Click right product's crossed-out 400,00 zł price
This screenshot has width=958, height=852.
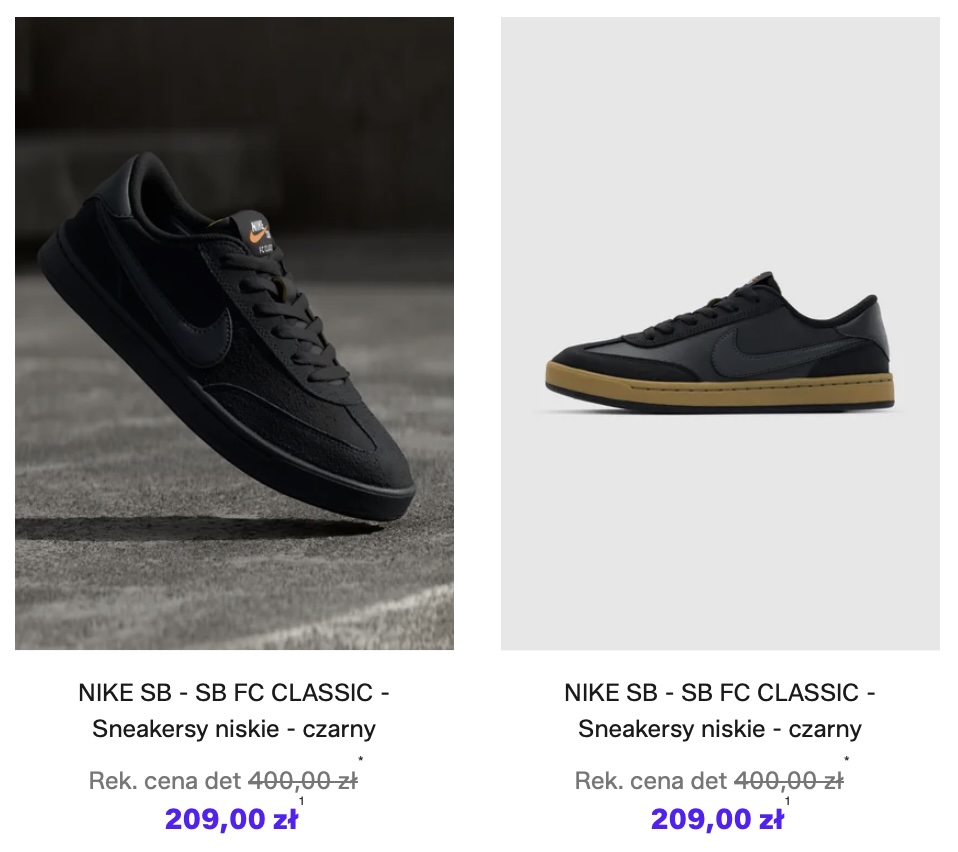[x=788, y=781]
